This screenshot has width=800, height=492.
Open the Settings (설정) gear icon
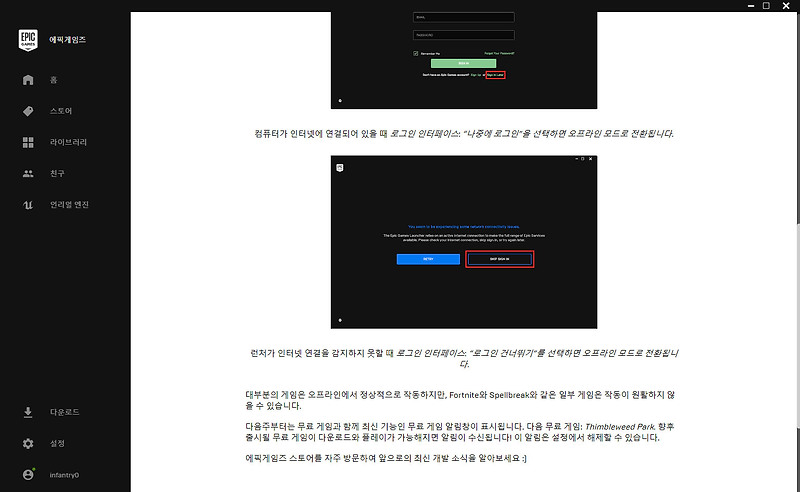point(28,444)
